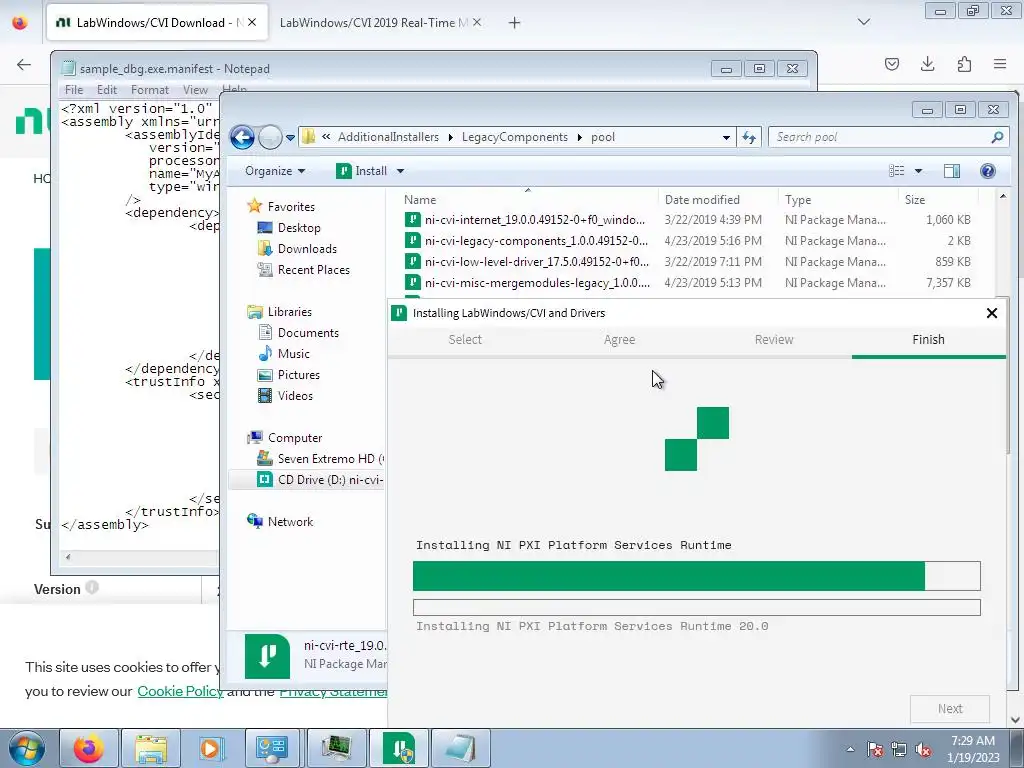The height and width of the screenshot is (768, 1024).
Task: Open Firefox extensions puzzle icon
Action: 964,64
